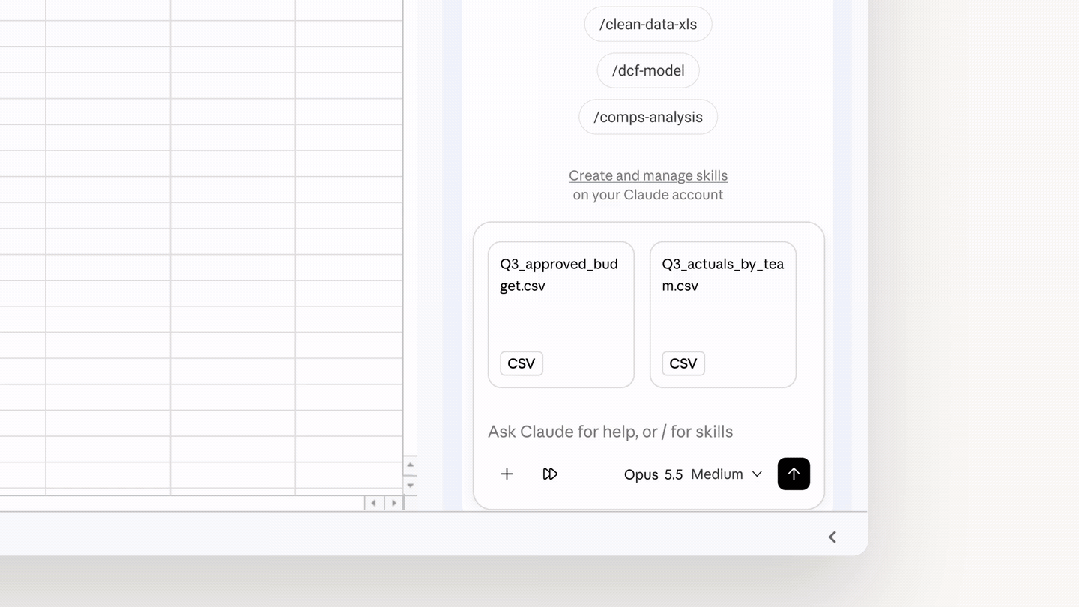1079x607 pixels.
Task: Click the Q3_approved_budget.csv attachment
Action: (x=562, y=315)
